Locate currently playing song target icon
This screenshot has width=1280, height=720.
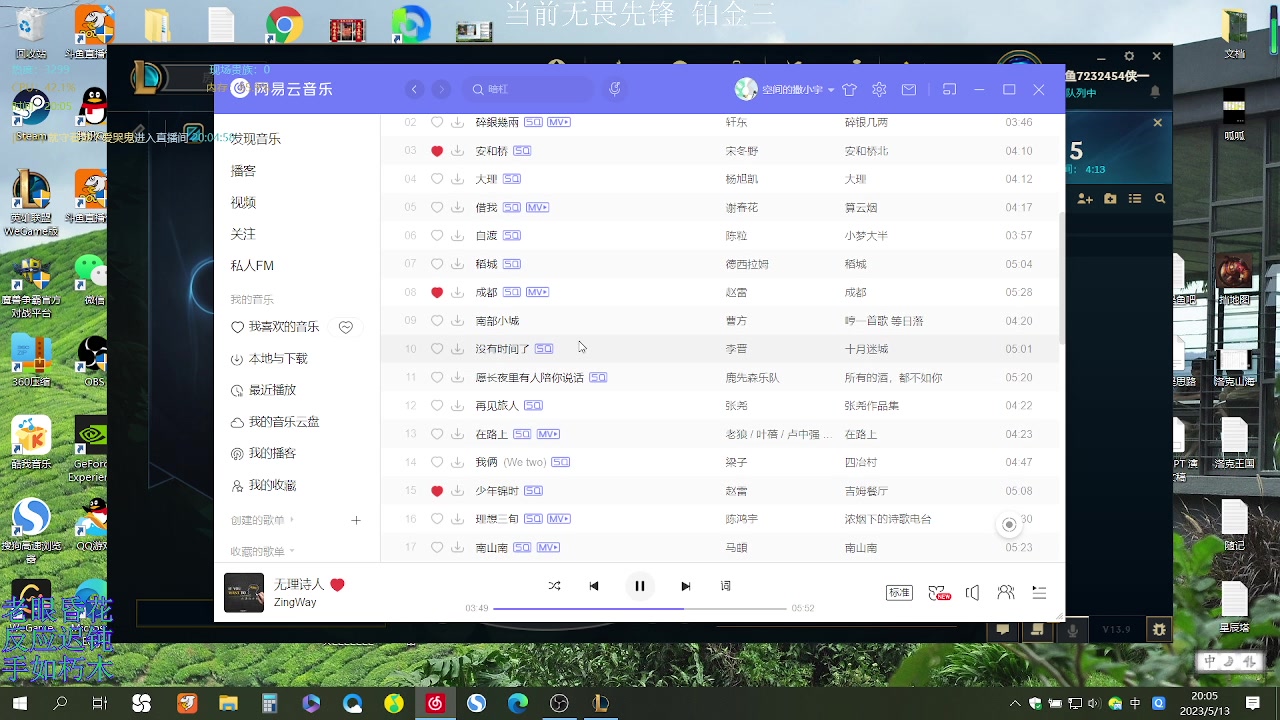click(x=1009, y=525)
